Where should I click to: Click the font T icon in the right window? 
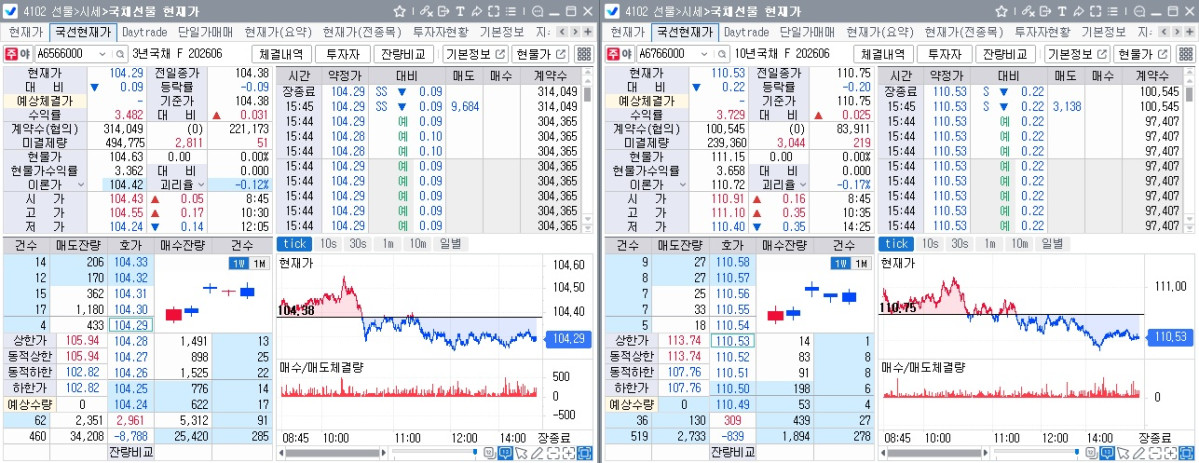(x=1061, y=11)
